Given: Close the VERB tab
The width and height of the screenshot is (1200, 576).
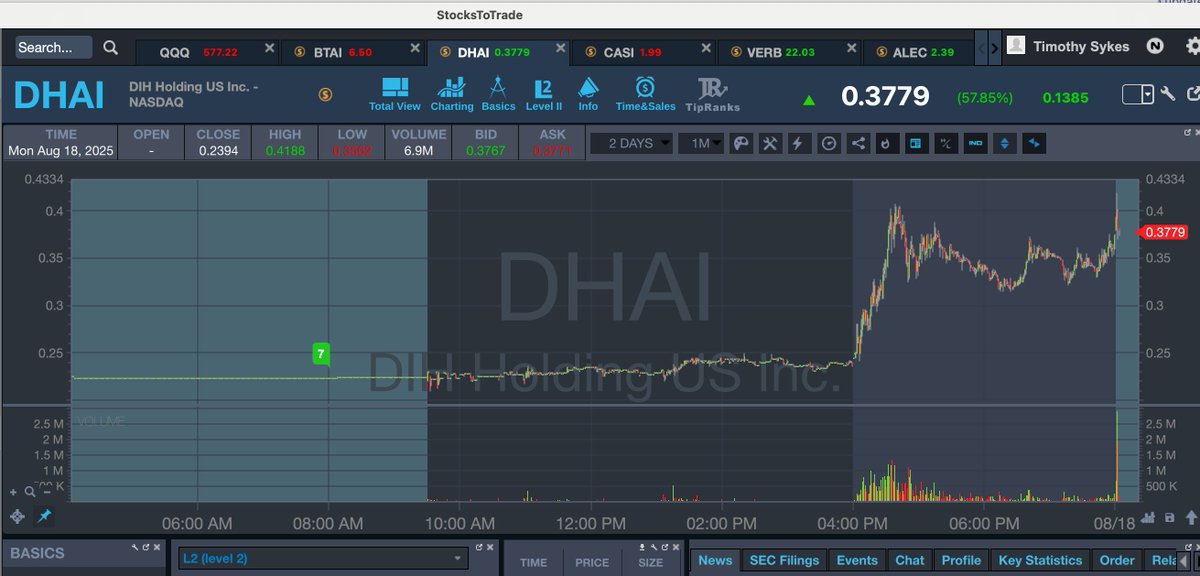Looking at the screenshot, I should click(x=851, y=47).
